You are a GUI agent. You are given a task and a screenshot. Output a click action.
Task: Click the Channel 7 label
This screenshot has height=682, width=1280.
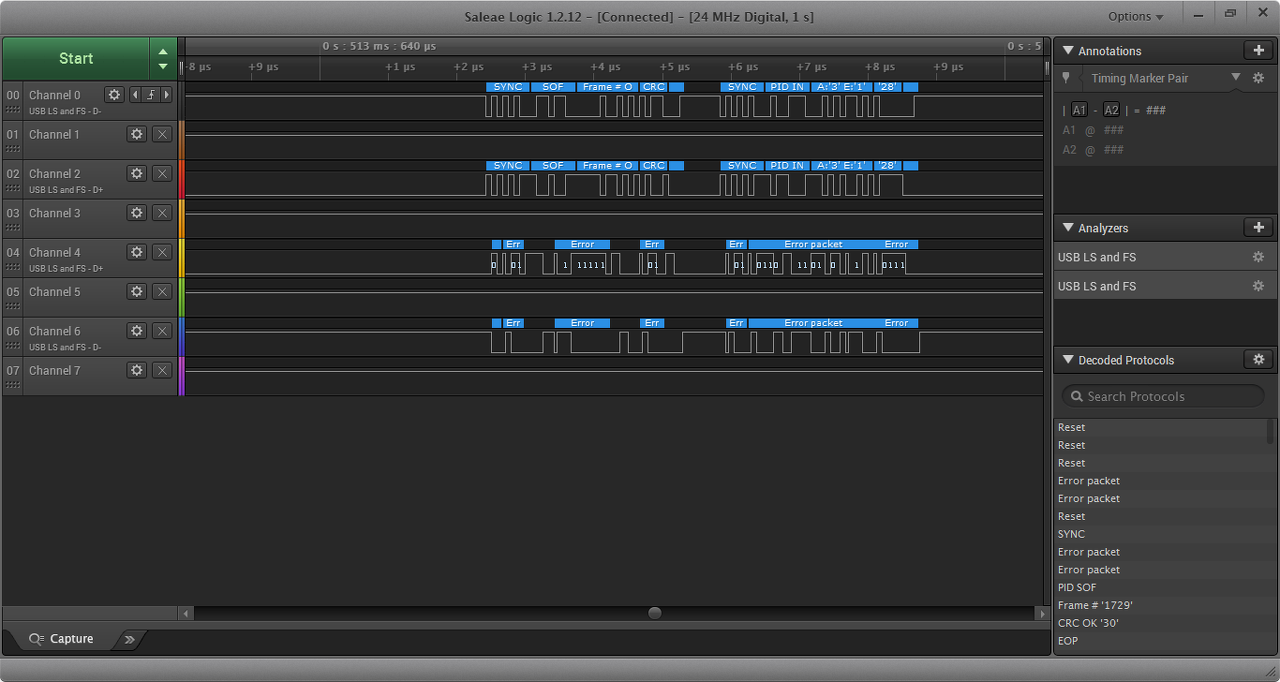pos(54,371)
